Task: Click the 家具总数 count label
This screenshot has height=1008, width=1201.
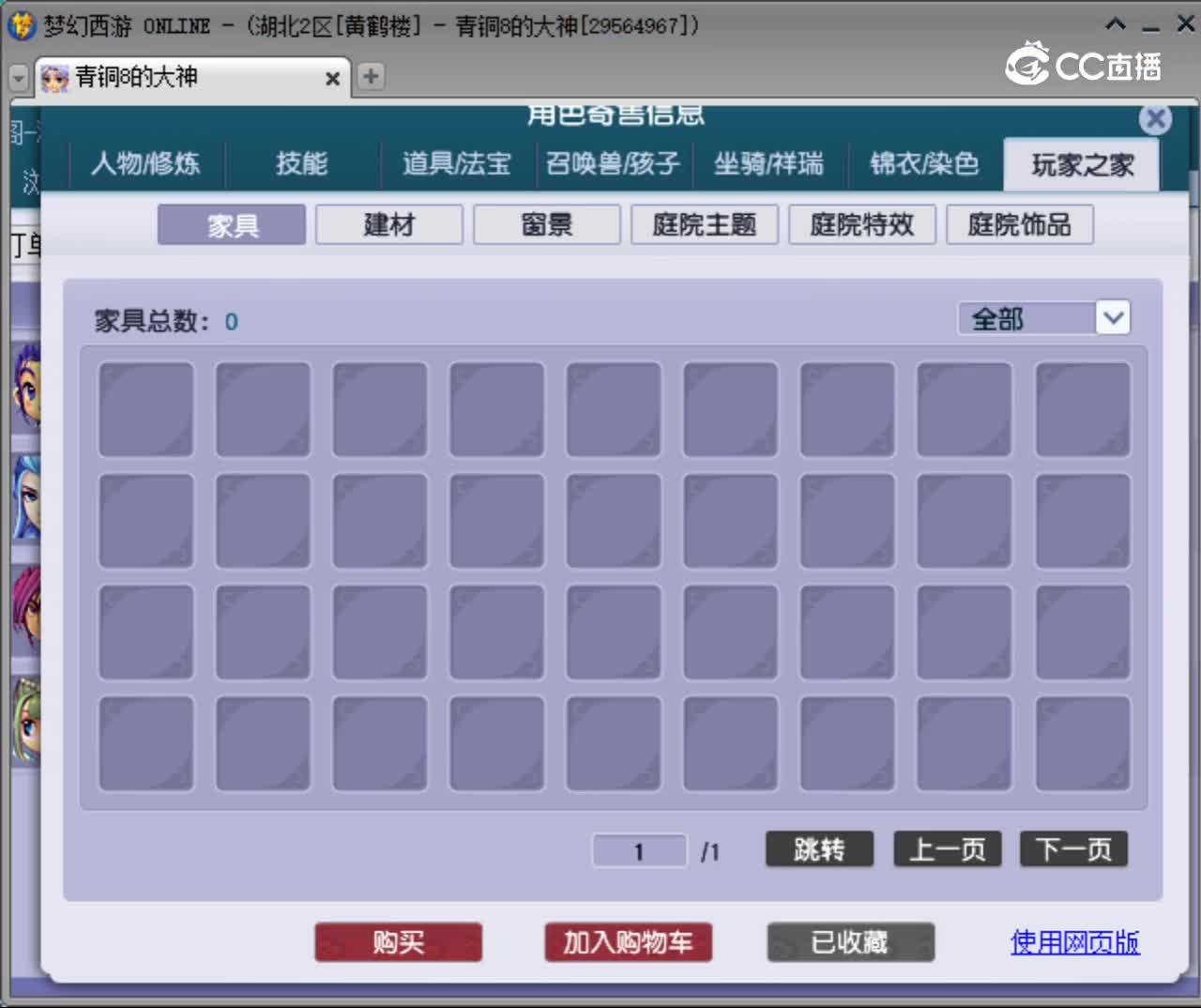Action: tap(166, 321)
